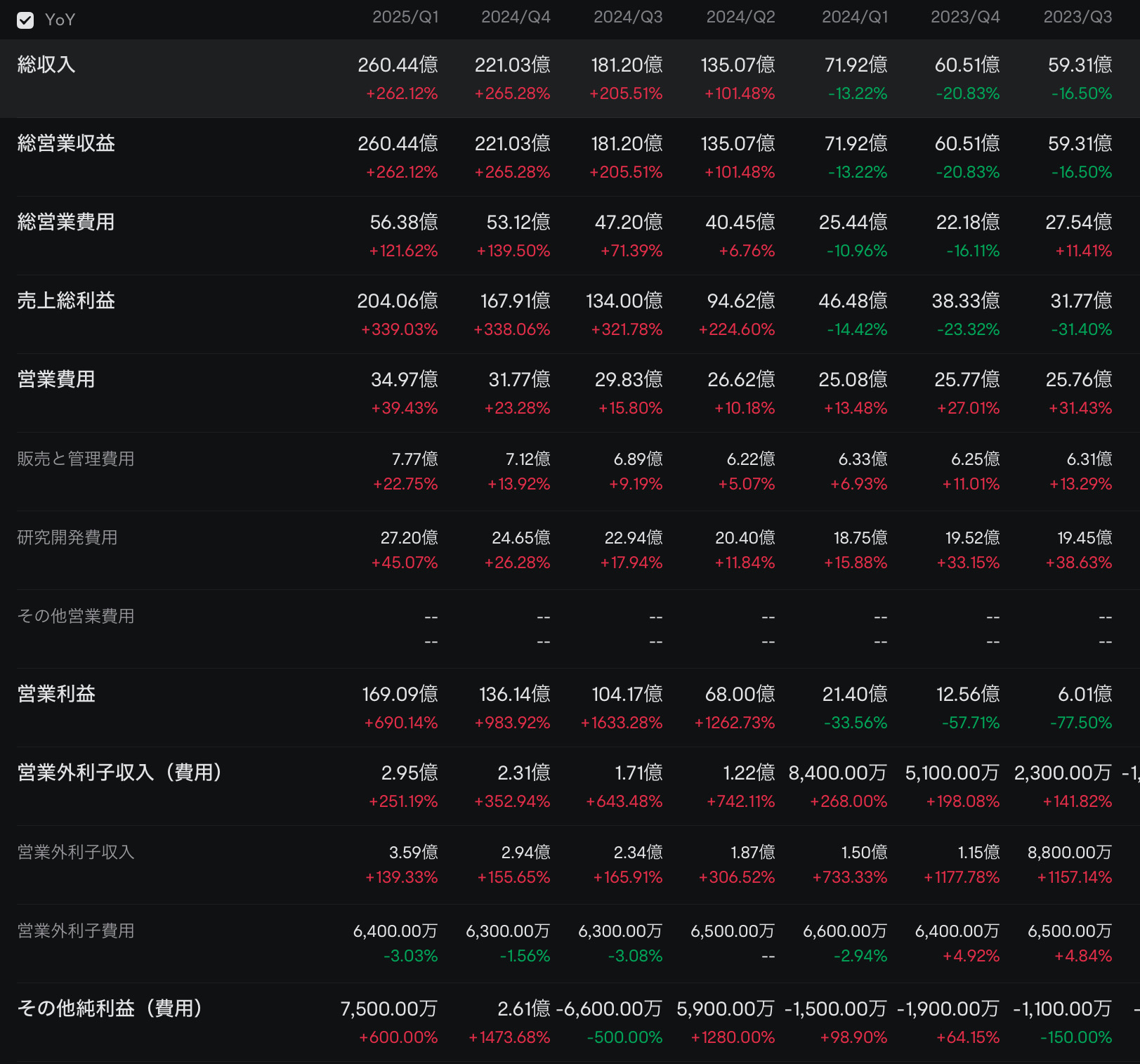This screenshot has height=1064, width=1140.
Task: Click 販売と管理費用 growth +5.07%
Action: [747, 484]
